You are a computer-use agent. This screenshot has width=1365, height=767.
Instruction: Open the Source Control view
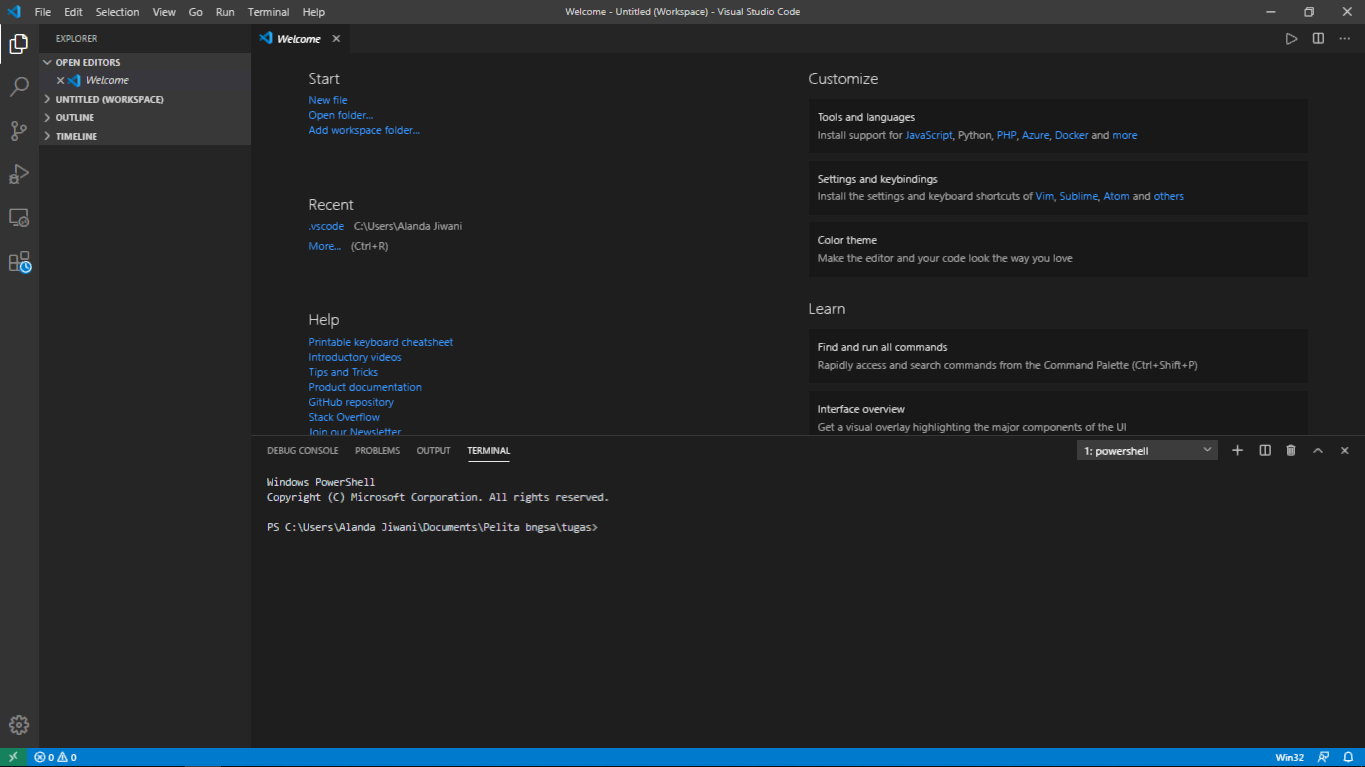pyautogui.click(x=19, y=130)
